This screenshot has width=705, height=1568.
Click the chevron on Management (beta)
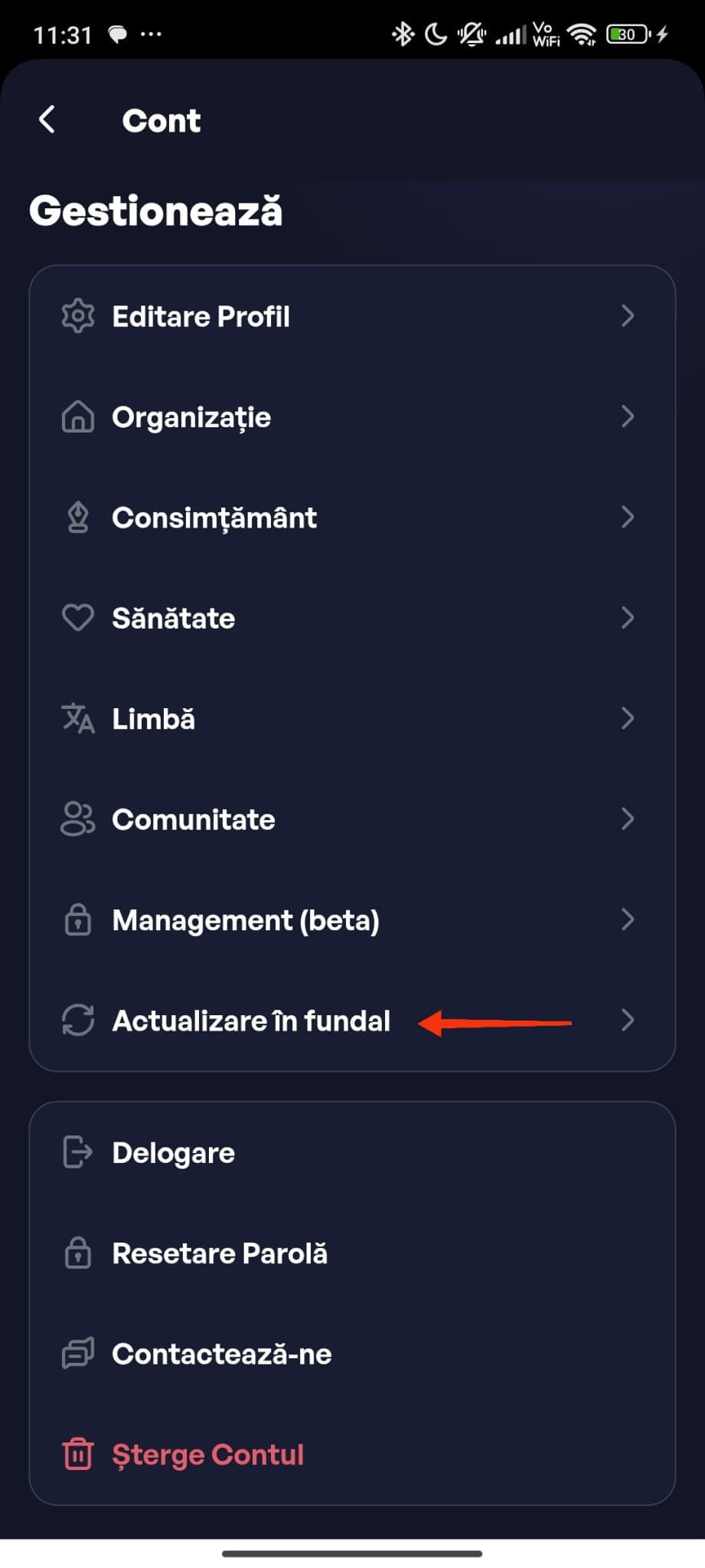(628, 920)
